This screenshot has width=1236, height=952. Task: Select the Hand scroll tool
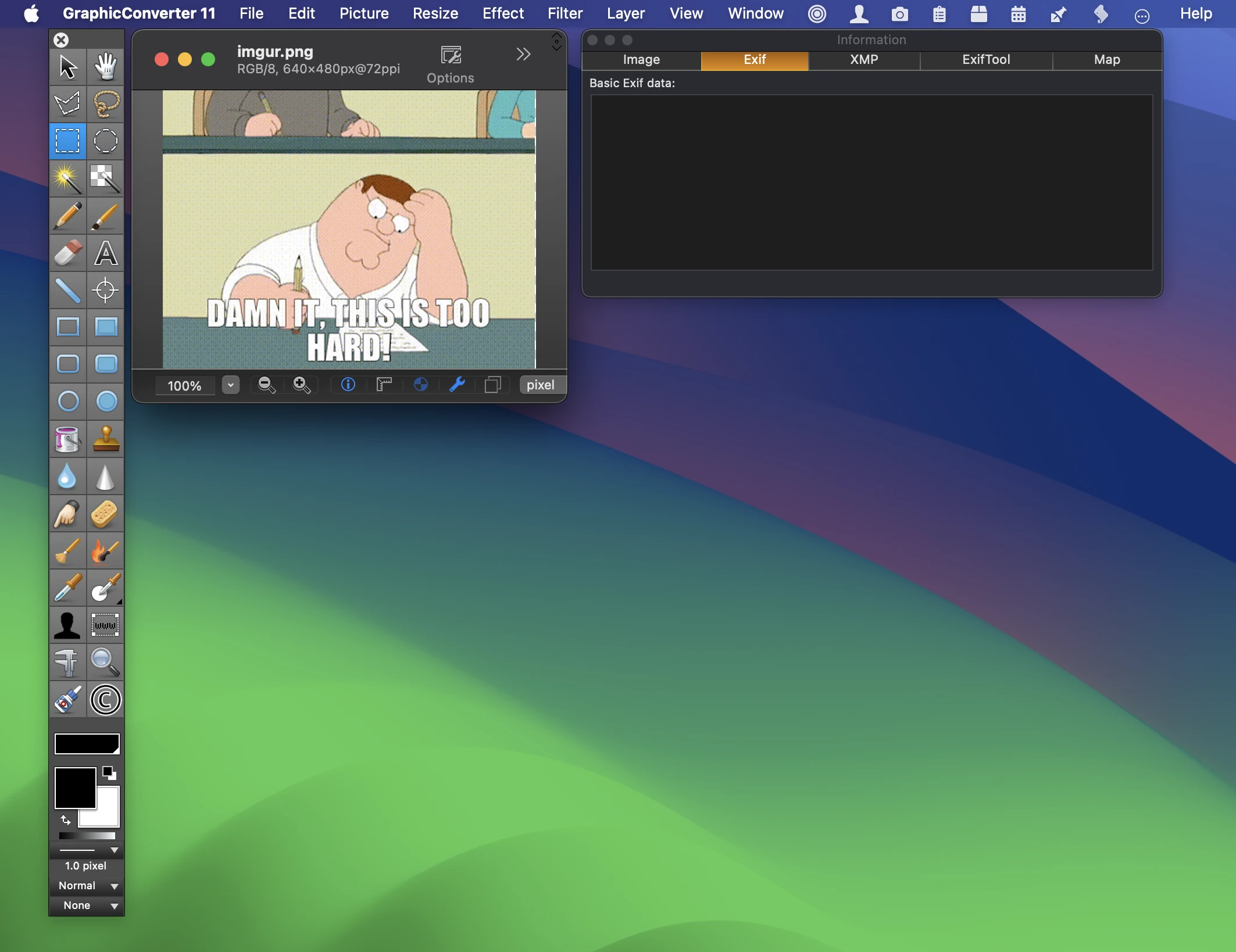tap(106, 67)
